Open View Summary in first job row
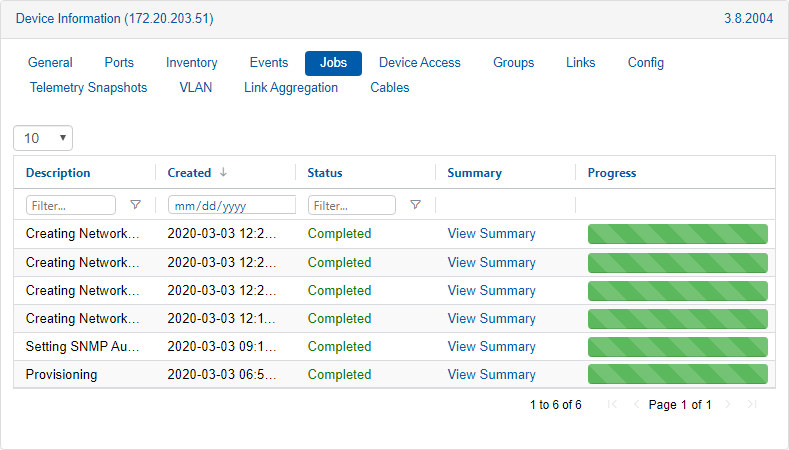This screenshot has height=450, width=789. tap(491, 234)
